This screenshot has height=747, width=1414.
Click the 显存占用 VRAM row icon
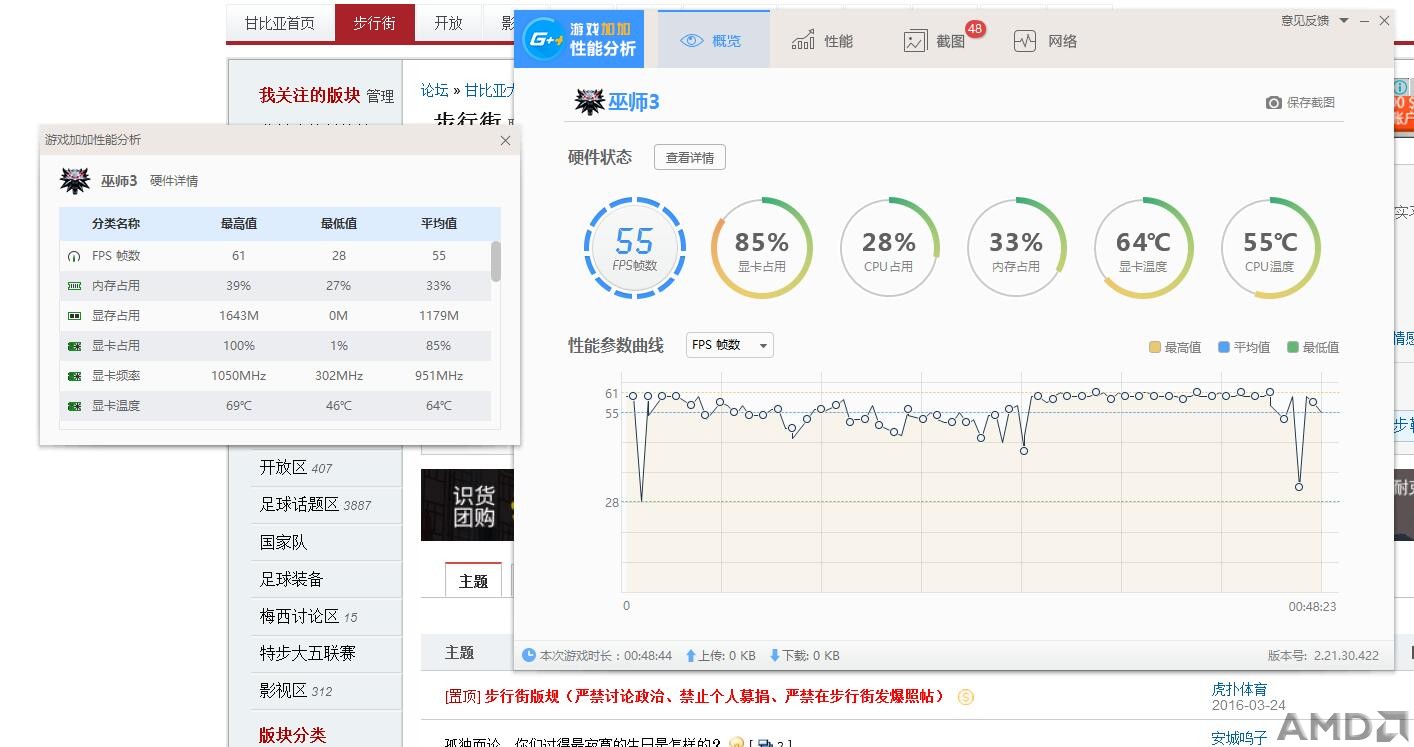coord(74,316)
